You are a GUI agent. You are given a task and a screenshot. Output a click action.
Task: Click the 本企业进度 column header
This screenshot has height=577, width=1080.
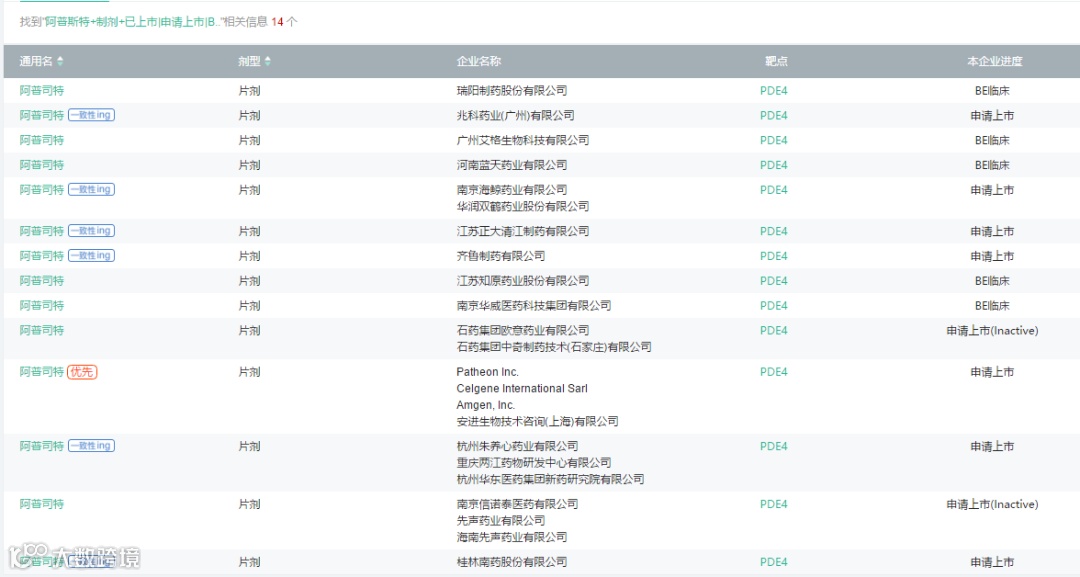click(x=995, y=61)
